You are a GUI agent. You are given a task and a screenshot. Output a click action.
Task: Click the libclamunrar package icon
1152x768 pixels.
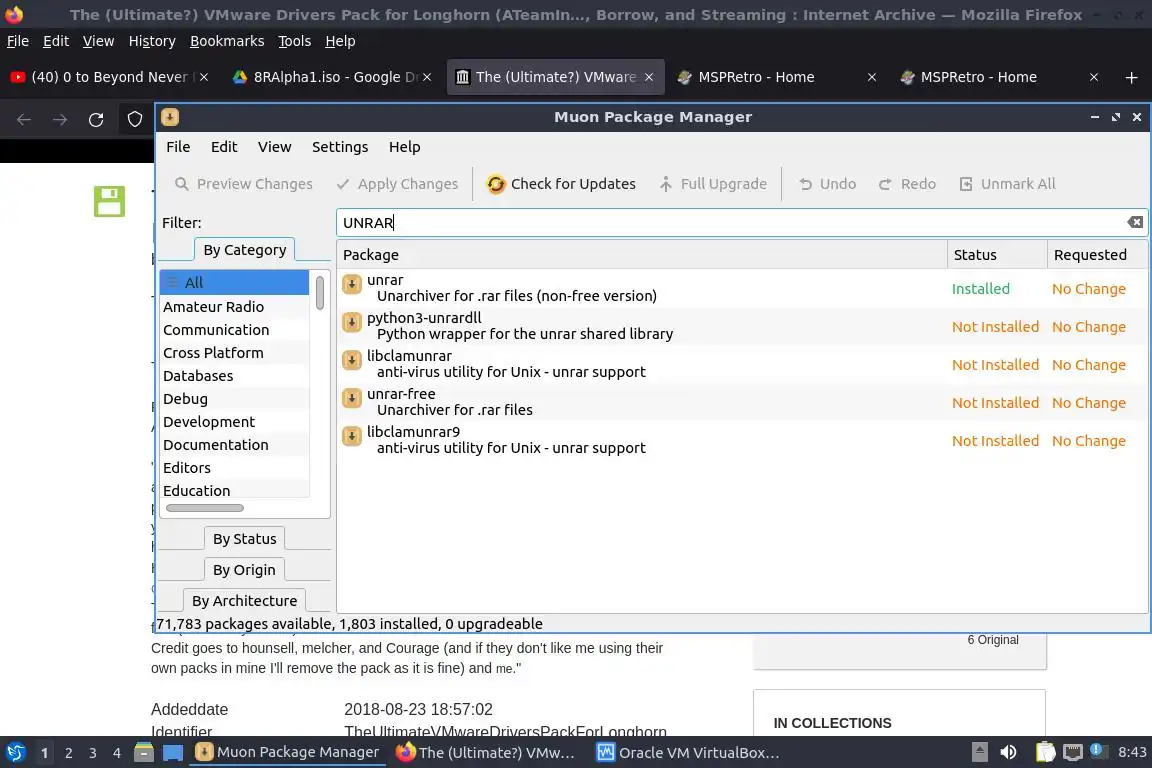coord(352,359)
